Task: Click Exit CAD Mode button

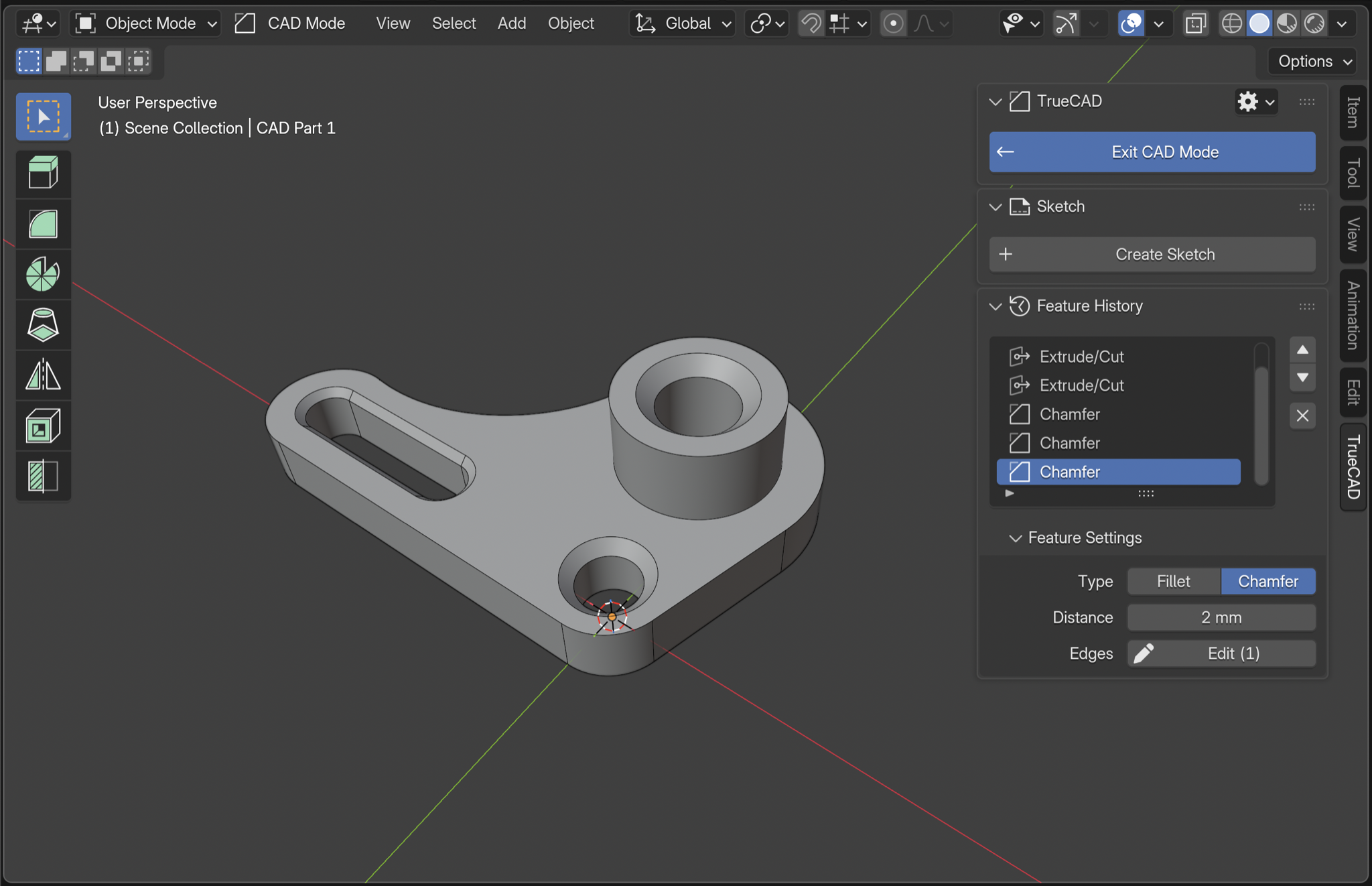Action: point(1152,152)
